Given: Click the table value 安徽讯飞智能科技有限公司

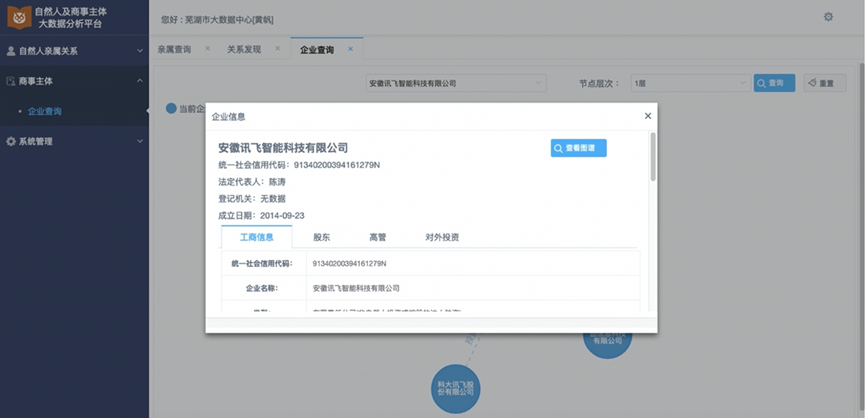Looking at the screenshot, I should (x=356, y=288).
